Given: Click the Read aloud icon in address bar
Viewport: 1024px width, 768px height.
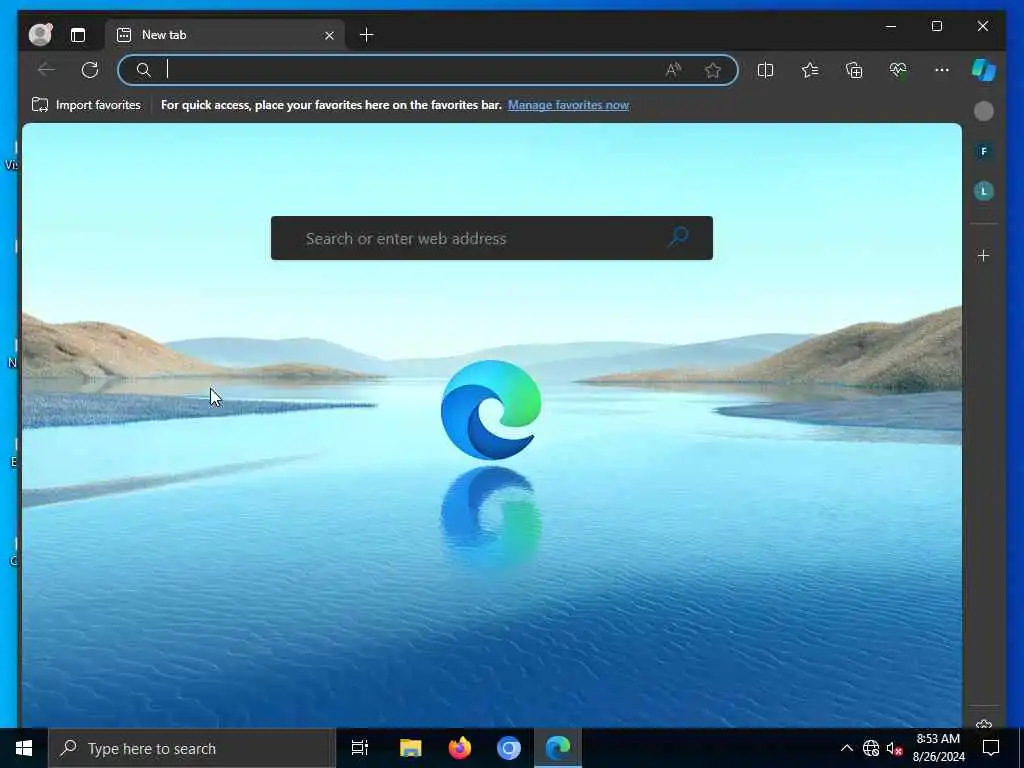Looking at the screenshot, I should 673,70.
